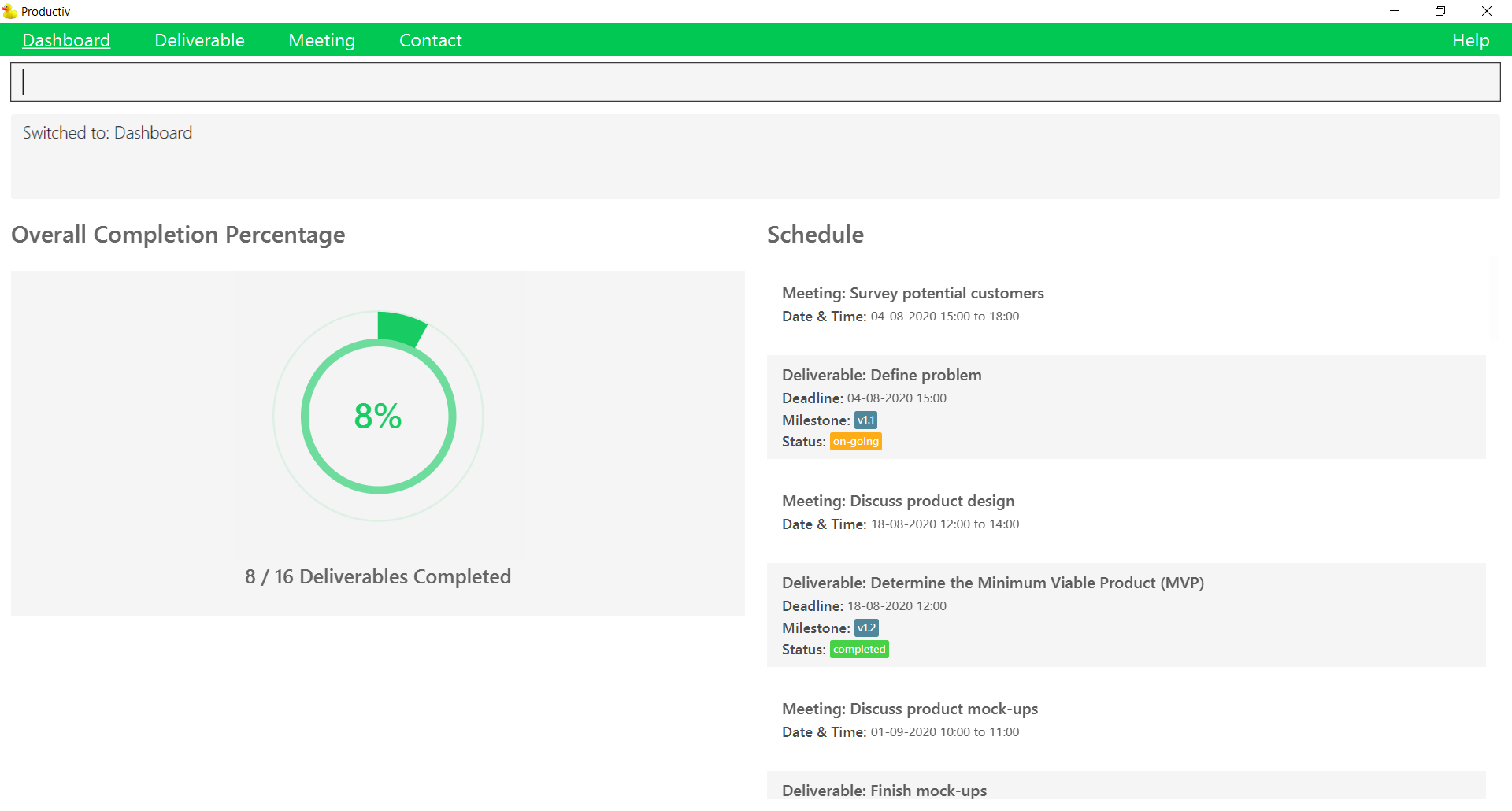
Task: Click the '8 / 16 Deliverables Completed' label
Action: tap(378, 576)
